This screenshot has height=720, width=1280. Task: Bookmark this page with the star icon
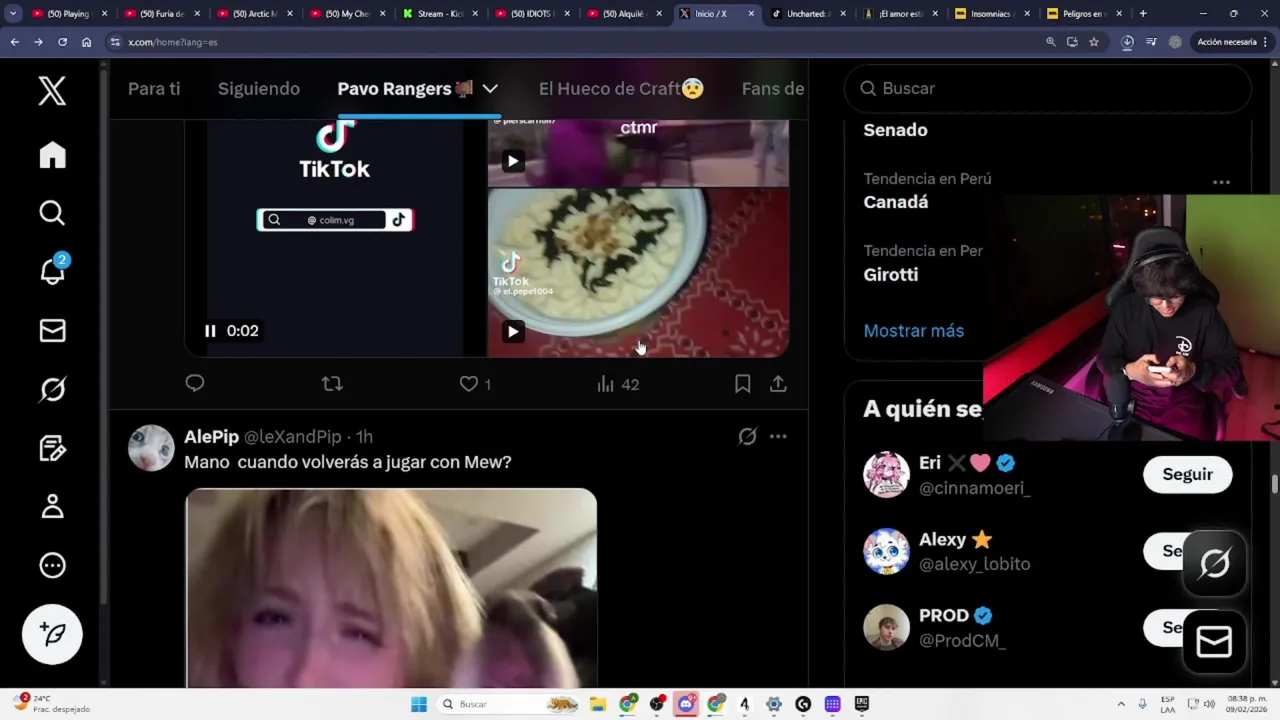[x=1094, y=42]
